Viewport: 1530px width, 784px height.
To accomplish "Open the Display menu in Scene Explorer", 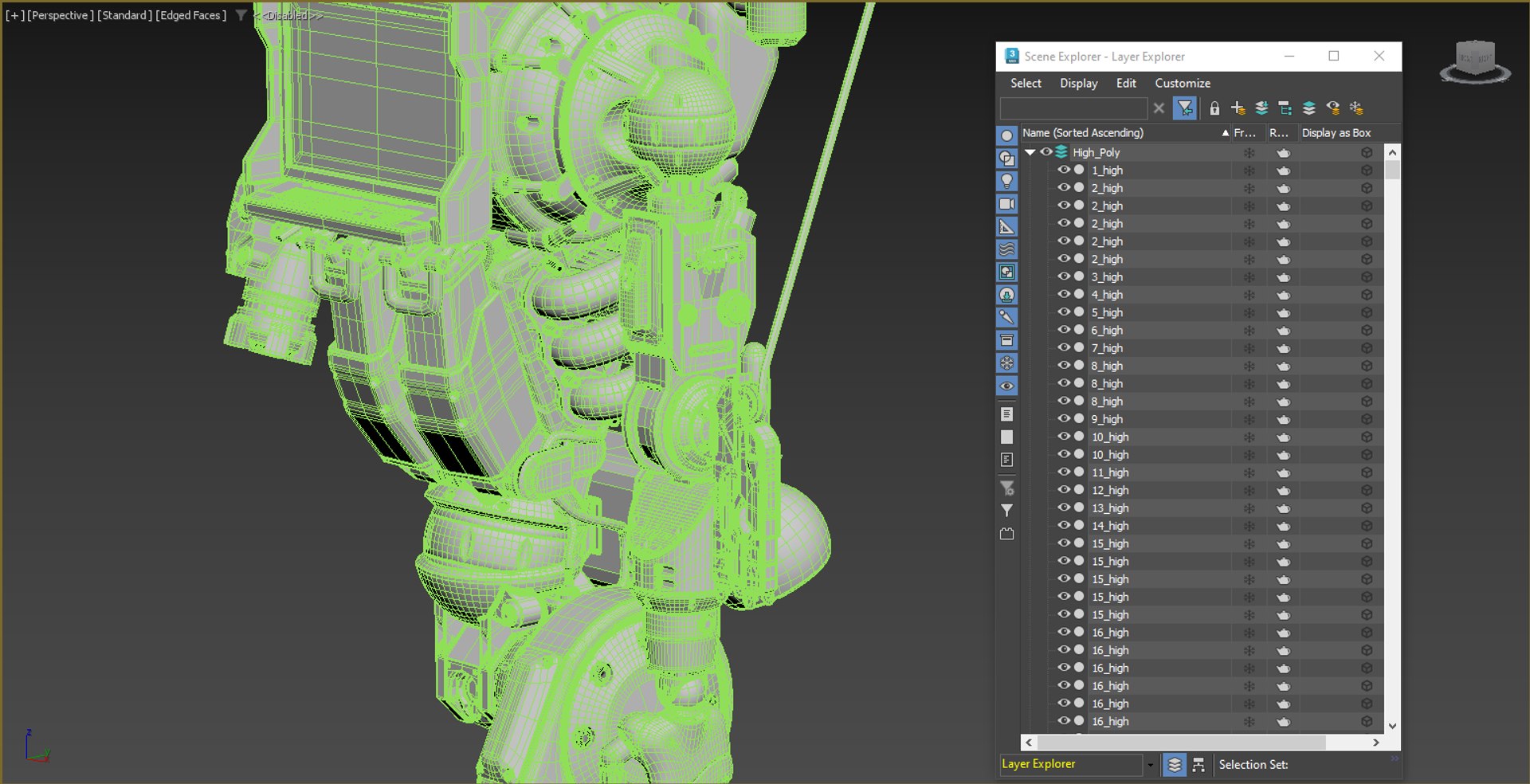I will click(x=1078, y=83).
